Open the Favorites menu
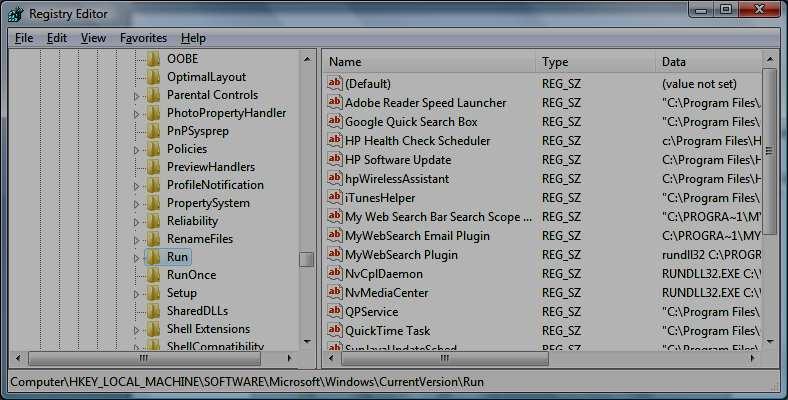 click(x=143, y=38)
